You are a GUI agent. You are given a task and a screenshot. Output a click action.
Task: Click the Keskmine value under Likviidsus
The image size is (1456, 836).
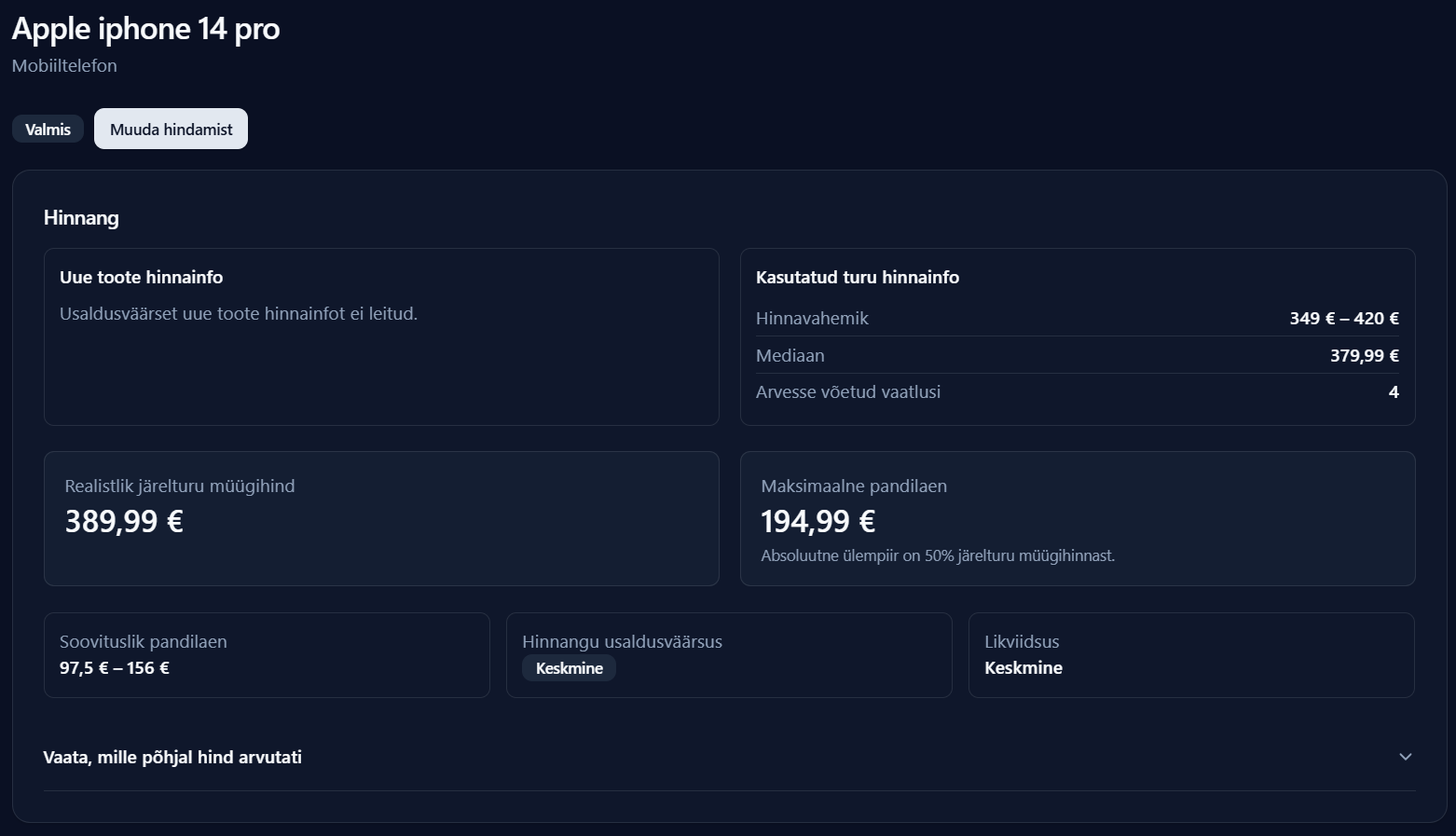1023,668
